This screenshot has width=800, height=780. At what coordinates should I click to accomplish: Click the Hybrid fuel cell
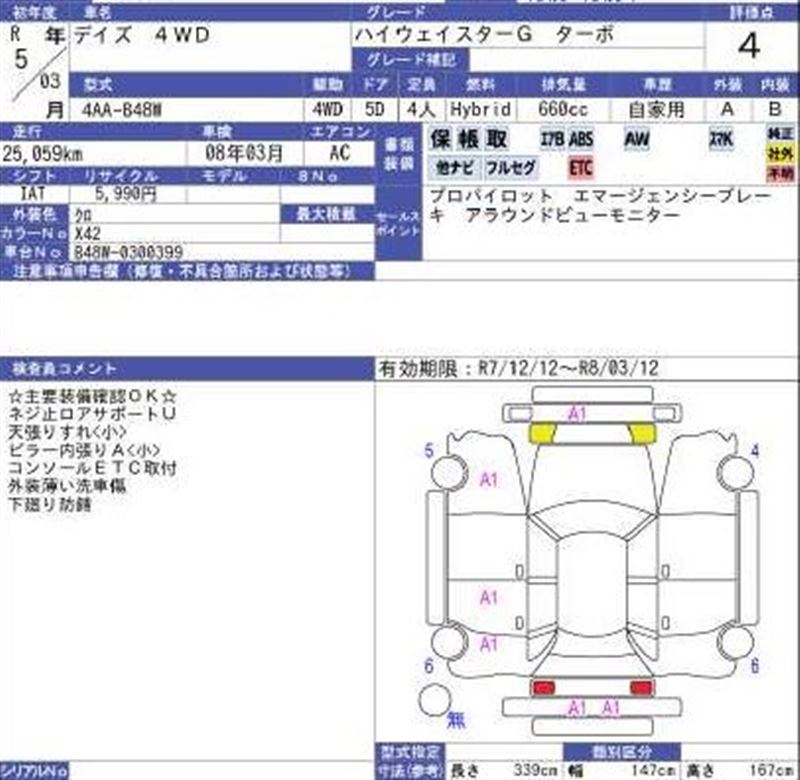pyautogui.click(x=480, y=110)
